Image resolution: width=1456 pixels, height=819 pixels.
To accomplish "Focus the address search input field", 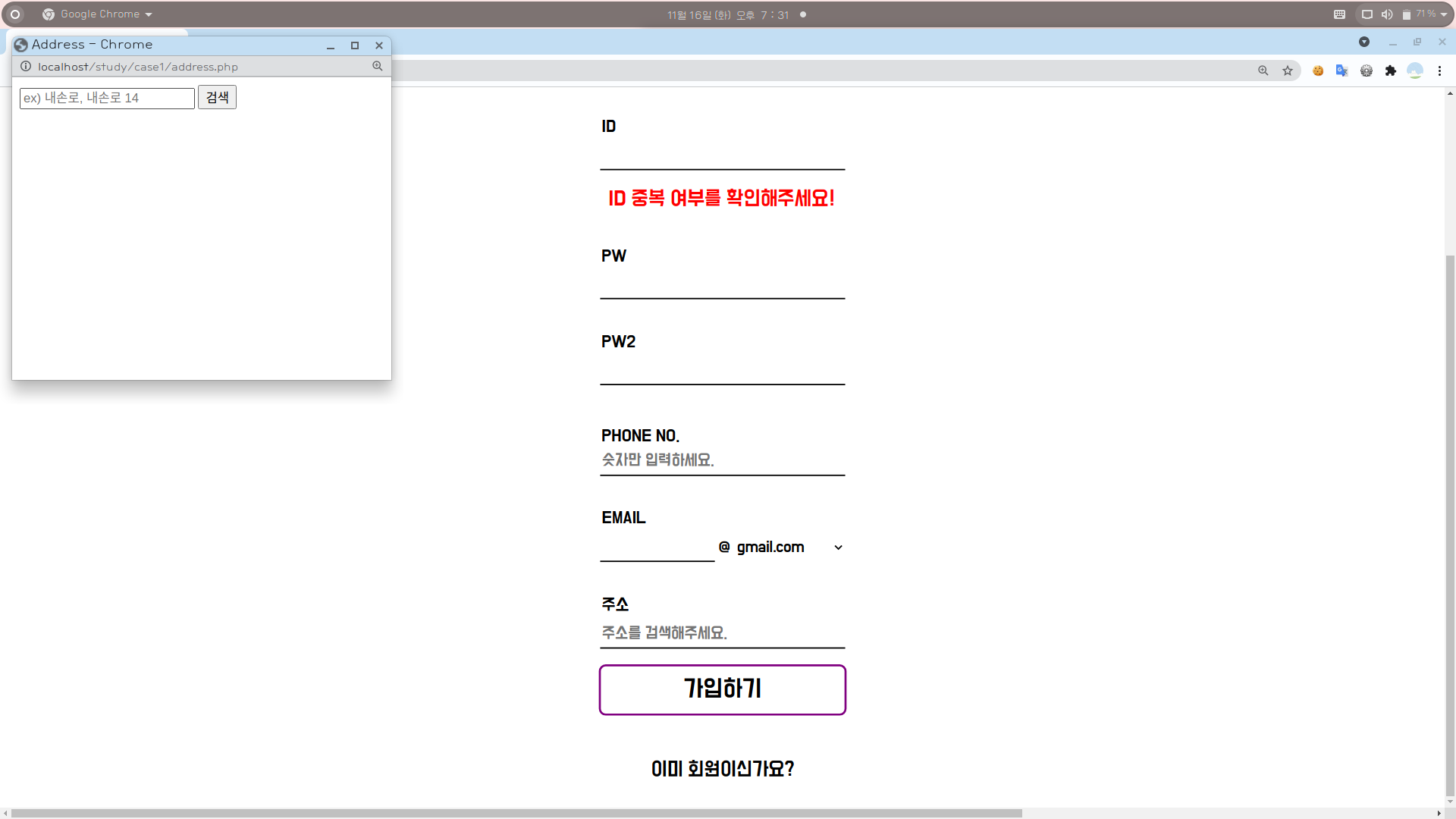I will point(107,98).
